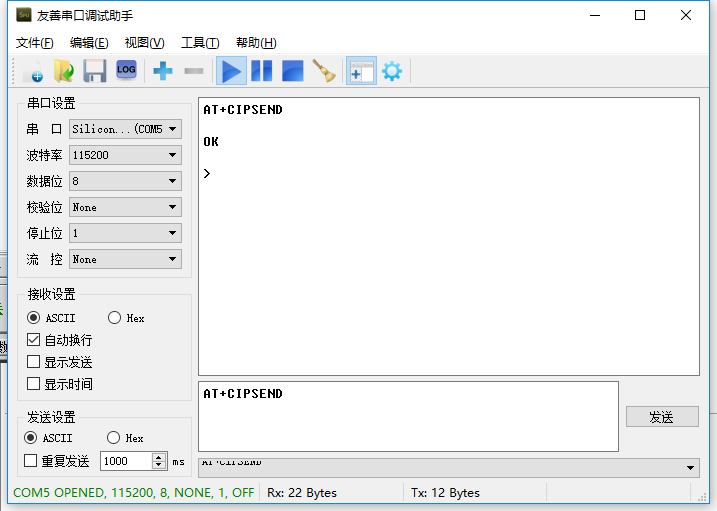Click inside the receive output area
The height and width of the screenshot is (511, 717).
point(449,236)
